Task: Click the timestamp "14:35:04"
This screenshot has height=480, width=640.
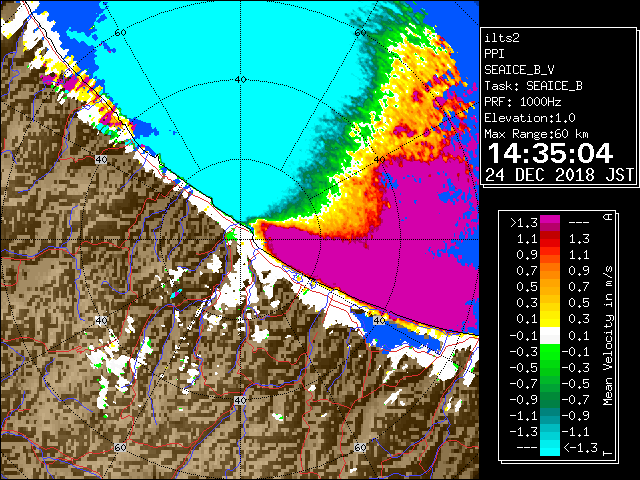Action: (x=550, y=153)
